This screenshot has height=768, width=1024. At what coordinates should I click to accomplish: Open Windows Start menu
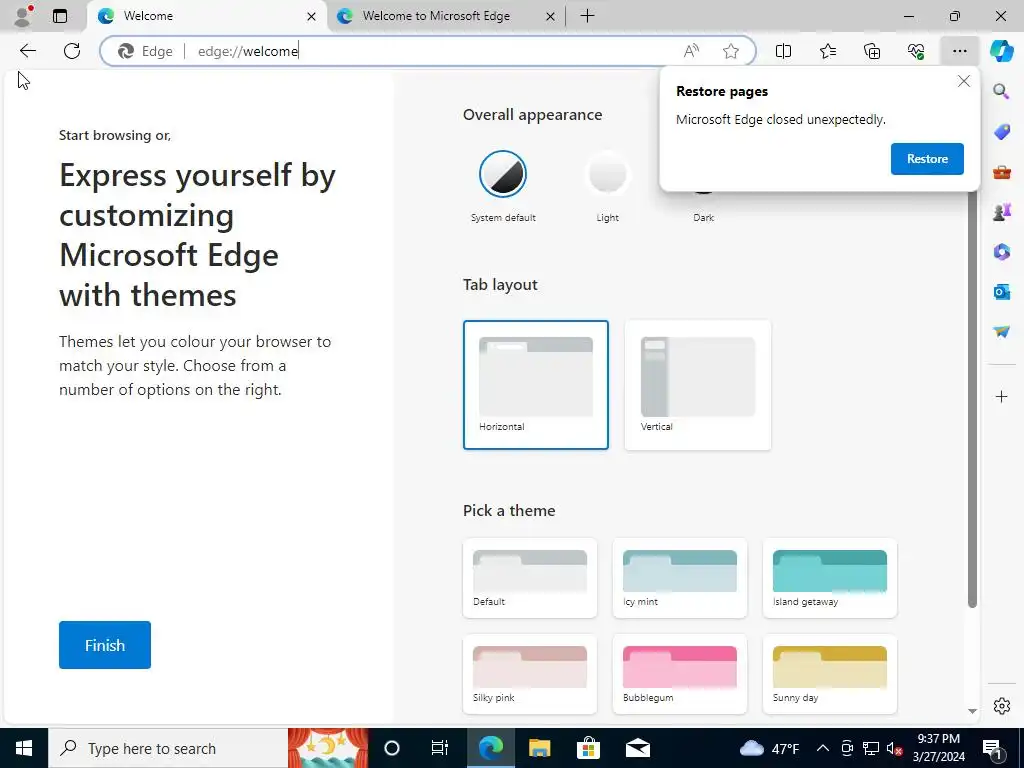tap(24, 748)
